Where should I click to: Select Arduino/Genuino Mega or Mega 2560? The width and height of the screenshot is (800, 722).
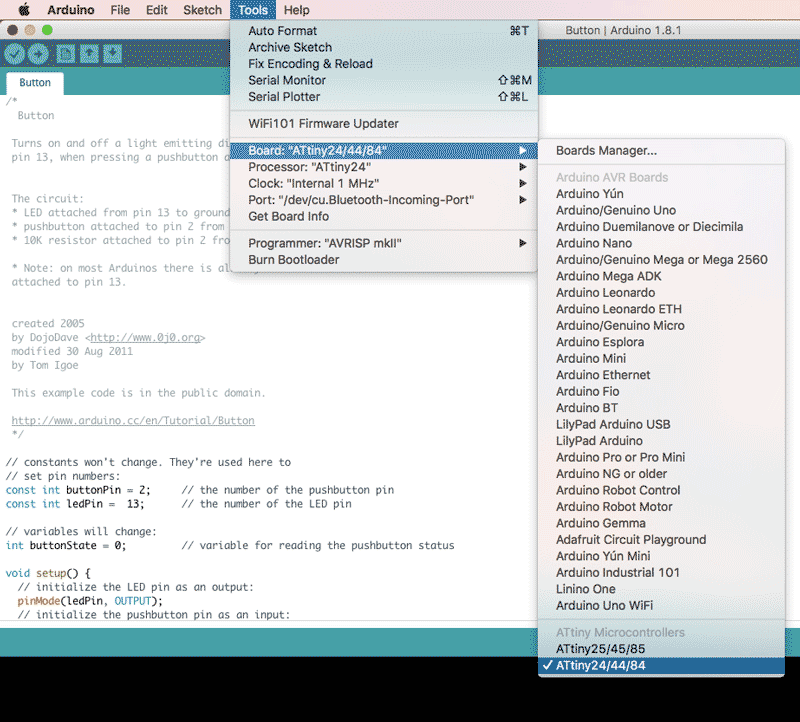click(x=661, y=260)
